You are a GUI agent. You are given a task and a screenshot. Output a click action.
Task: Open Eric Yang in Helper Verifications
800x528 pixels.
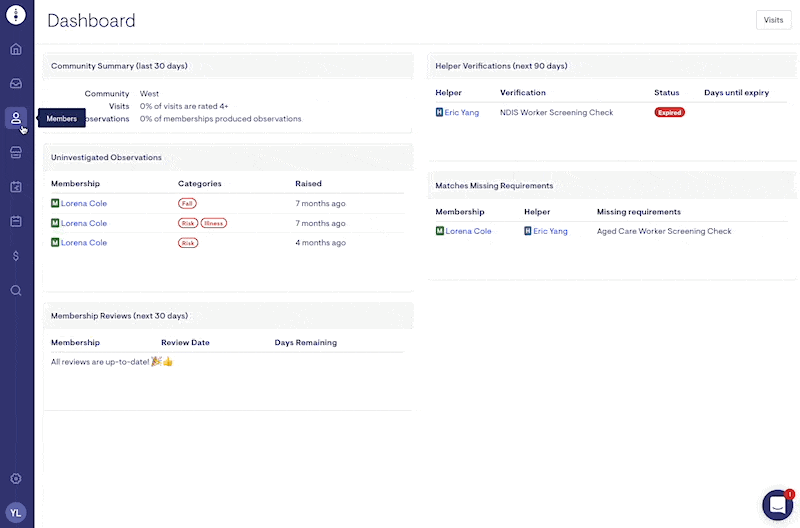point(461,113)
